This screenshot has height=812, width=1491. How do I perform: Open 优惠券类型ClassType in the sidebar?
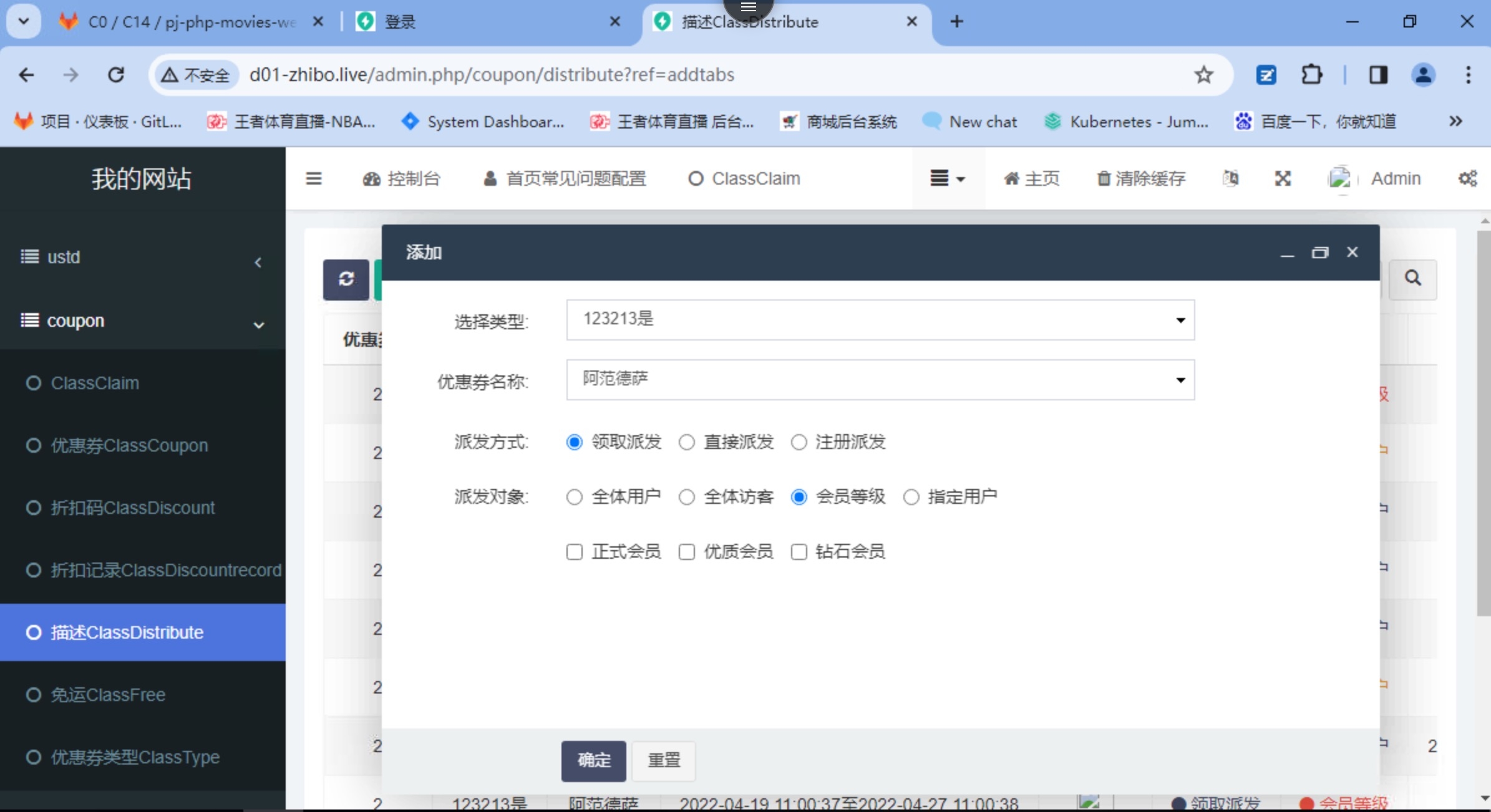143,757
